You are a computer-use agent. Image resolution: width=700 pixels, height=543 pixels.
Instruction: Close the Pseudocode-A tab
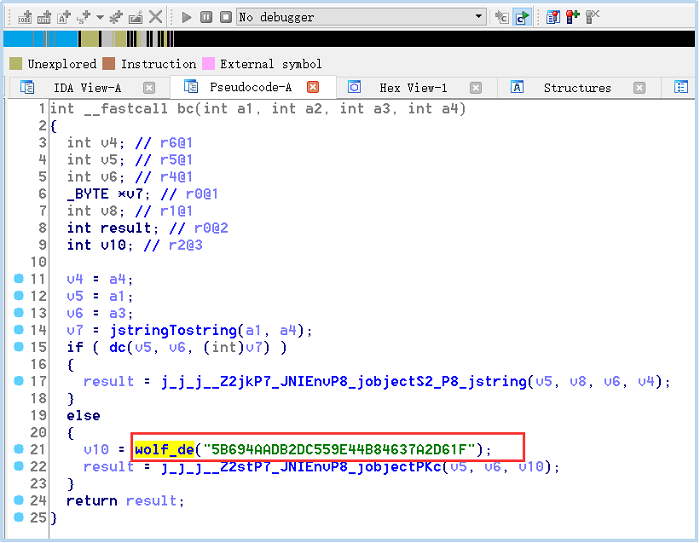[x=313, y=87]
